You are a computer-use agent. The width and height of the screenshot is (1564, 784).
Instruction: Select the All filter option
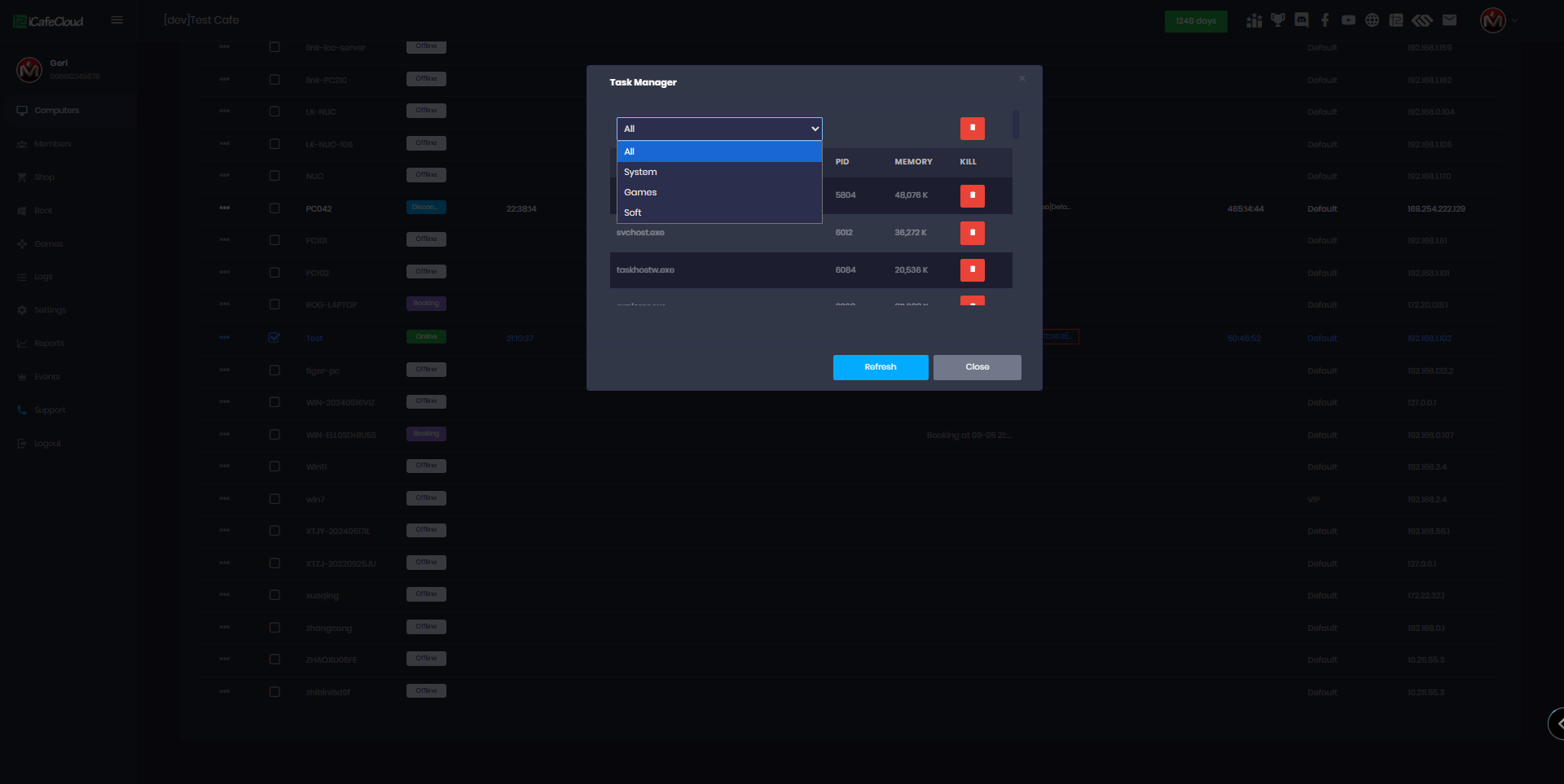[630, 151]
